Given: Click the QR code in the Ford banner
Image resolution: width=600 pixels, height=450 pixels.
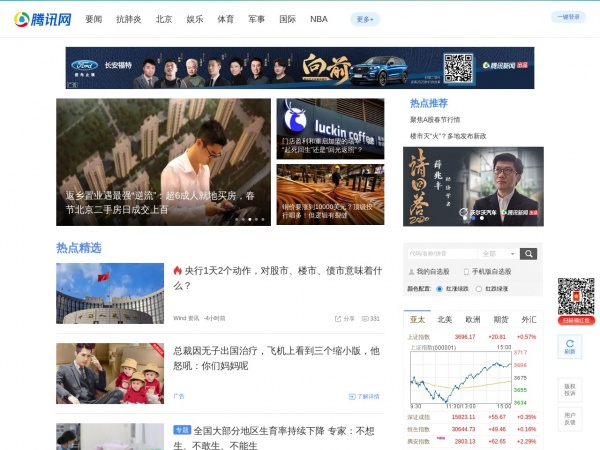Looking at the screenshot, I should pos(458,68).
